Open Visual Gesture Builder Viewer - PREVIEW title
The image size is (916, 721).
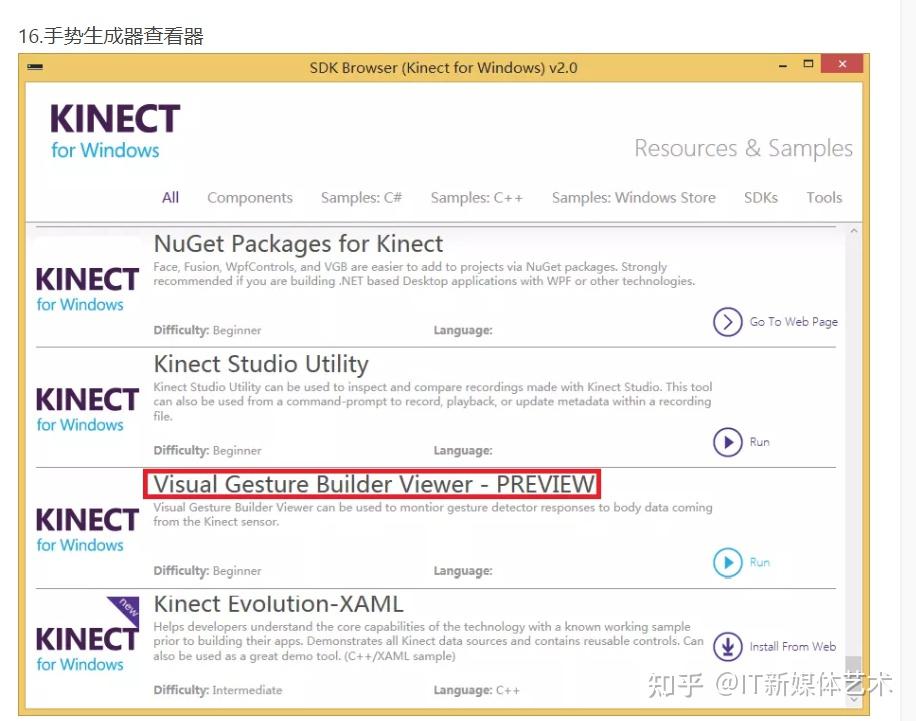pos(373,484)
